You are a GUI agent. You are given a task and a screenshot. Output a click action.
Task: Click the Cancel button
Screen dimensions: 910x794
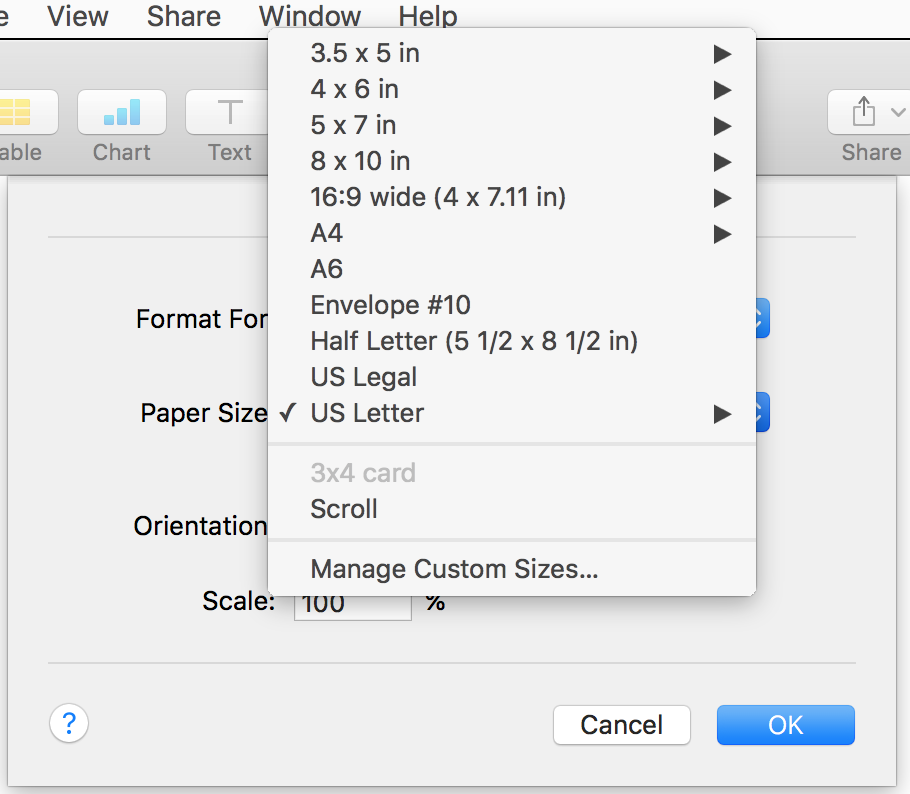(622, 725)
